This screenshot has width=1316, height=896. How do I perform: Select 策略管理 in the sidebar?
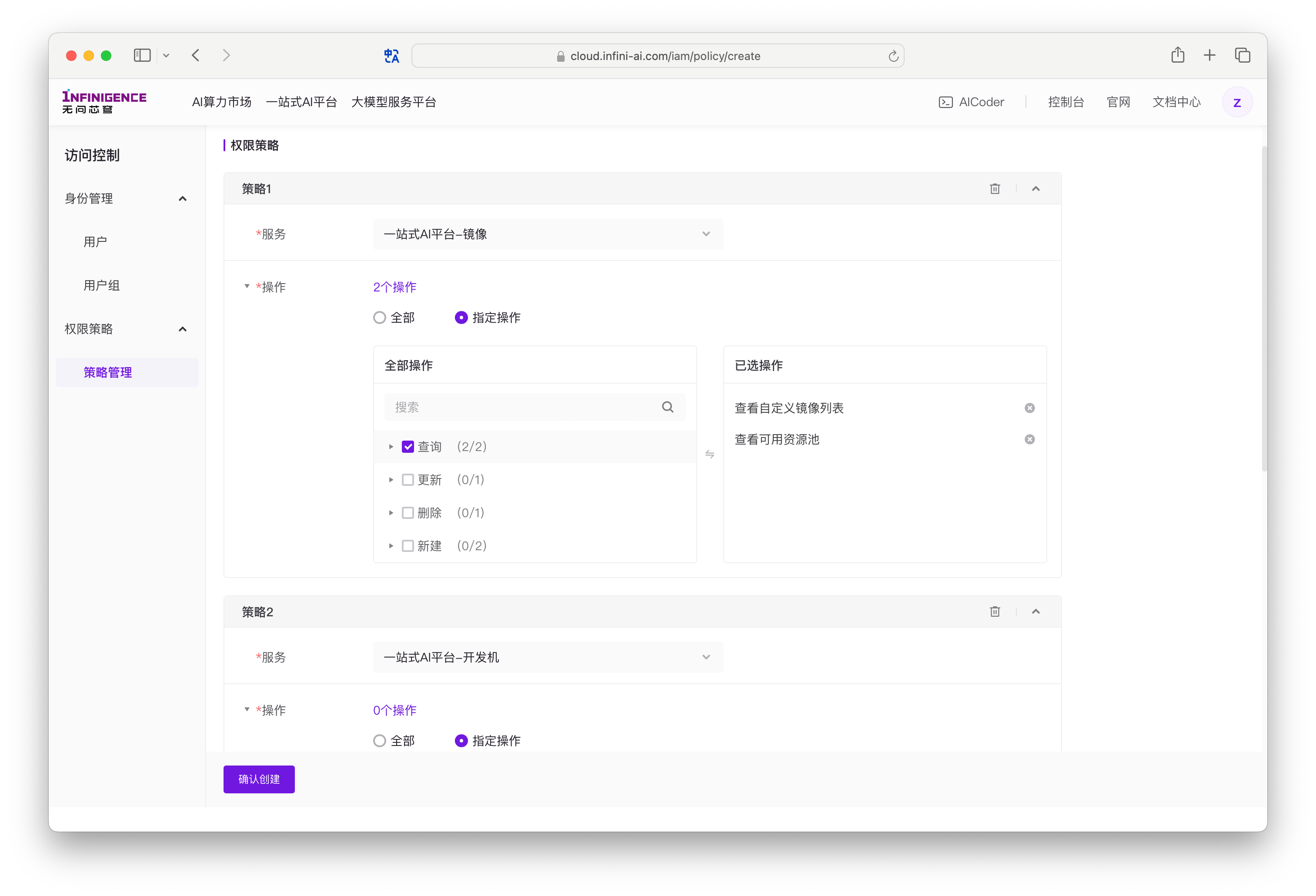point(127,372)
